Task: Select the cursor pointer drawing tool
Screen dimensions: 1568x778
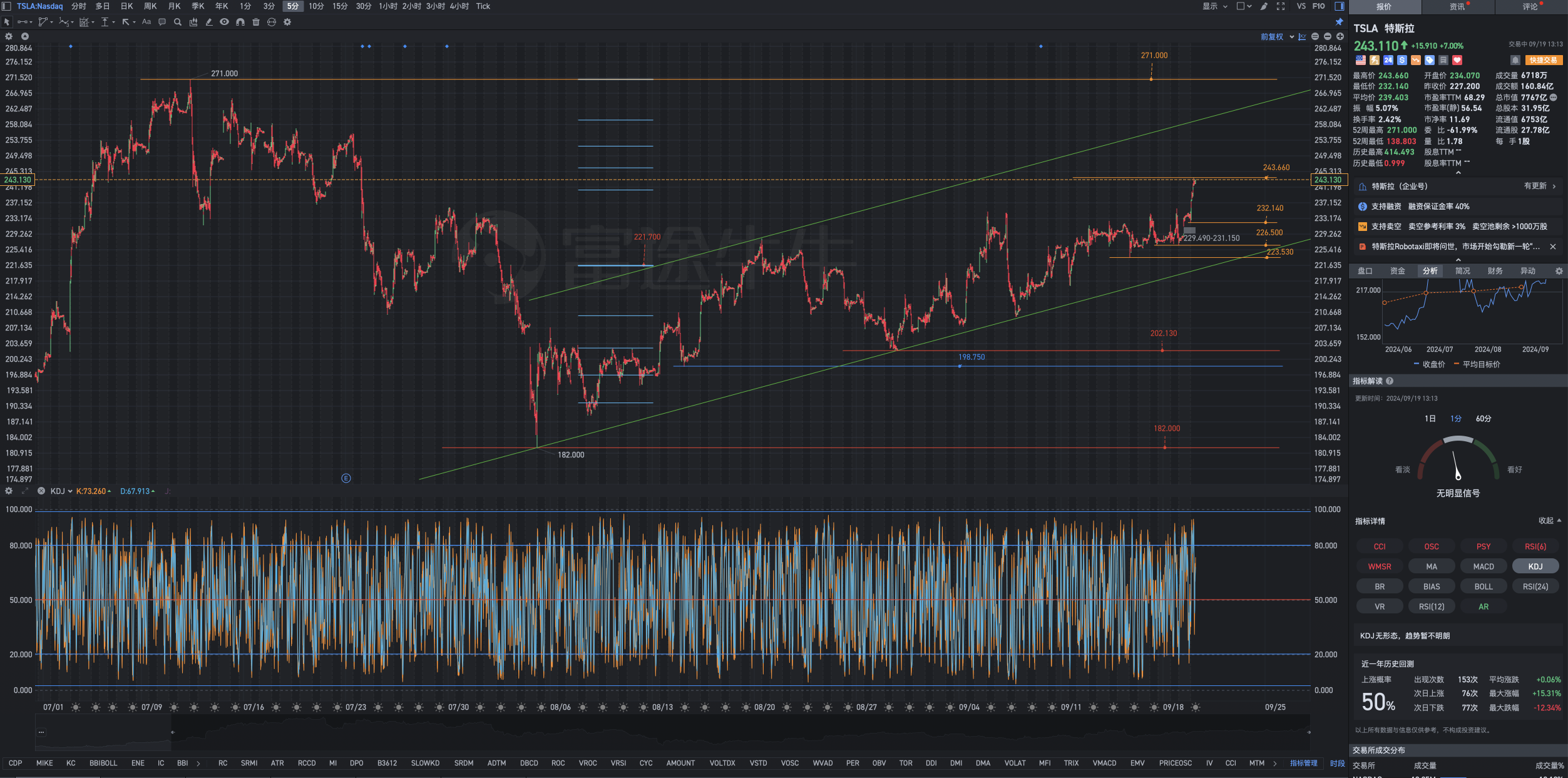Action: click(7, 22)
